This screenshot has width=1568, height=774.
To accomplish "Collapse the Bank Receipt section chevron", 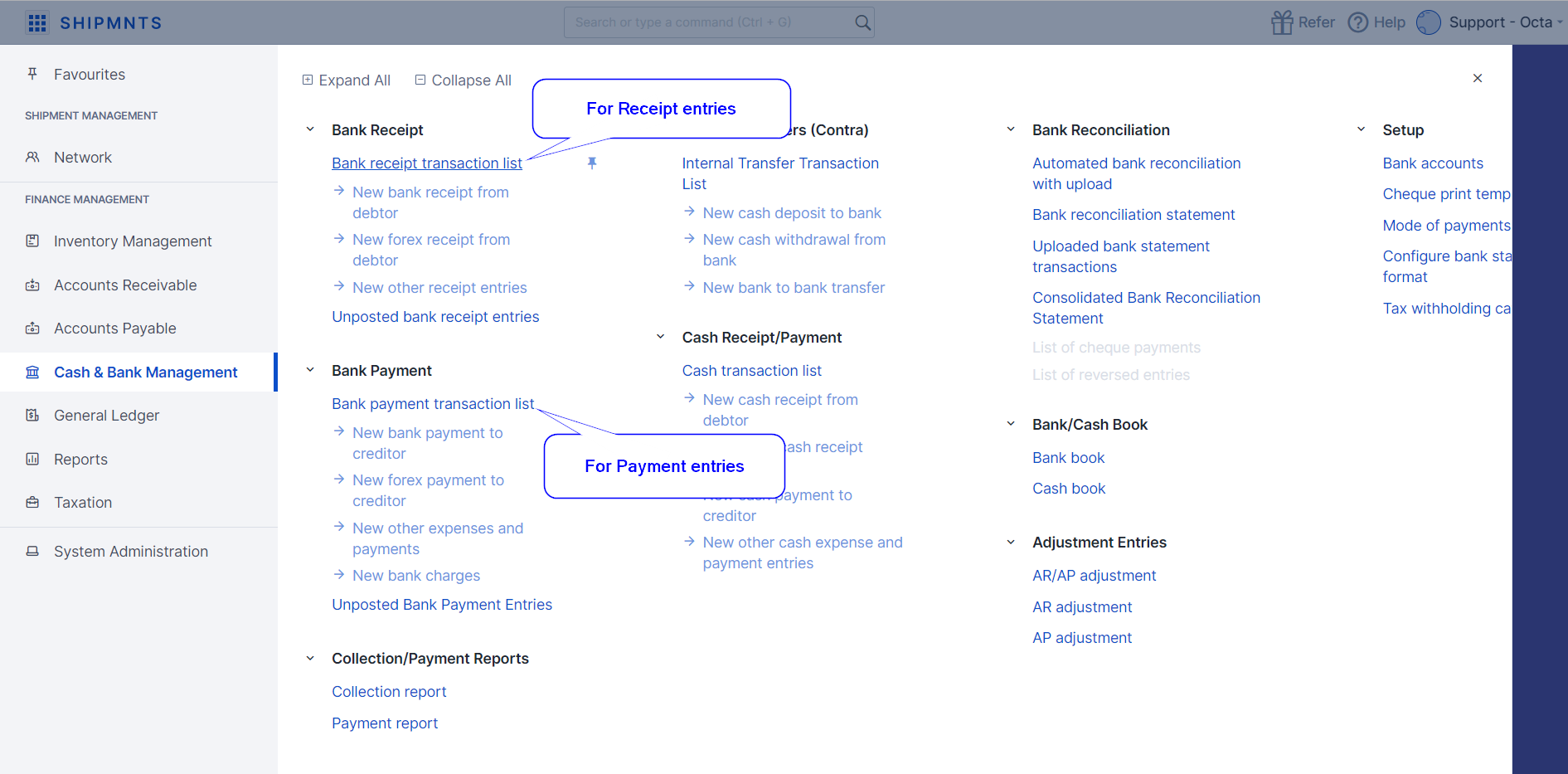I will pyautogui.click(x=310, y=129).
